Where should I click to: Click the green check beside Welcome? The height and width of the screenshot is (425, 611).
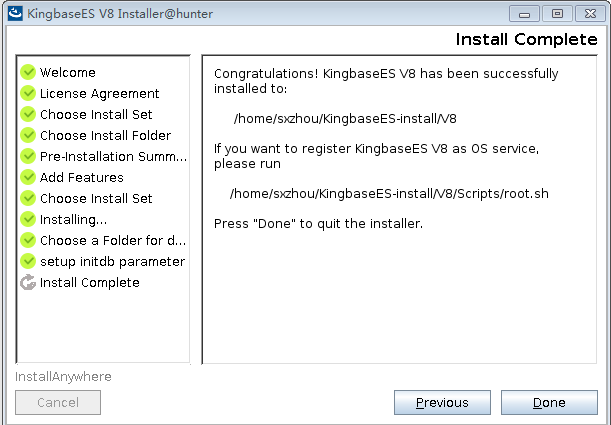point(28,72)
